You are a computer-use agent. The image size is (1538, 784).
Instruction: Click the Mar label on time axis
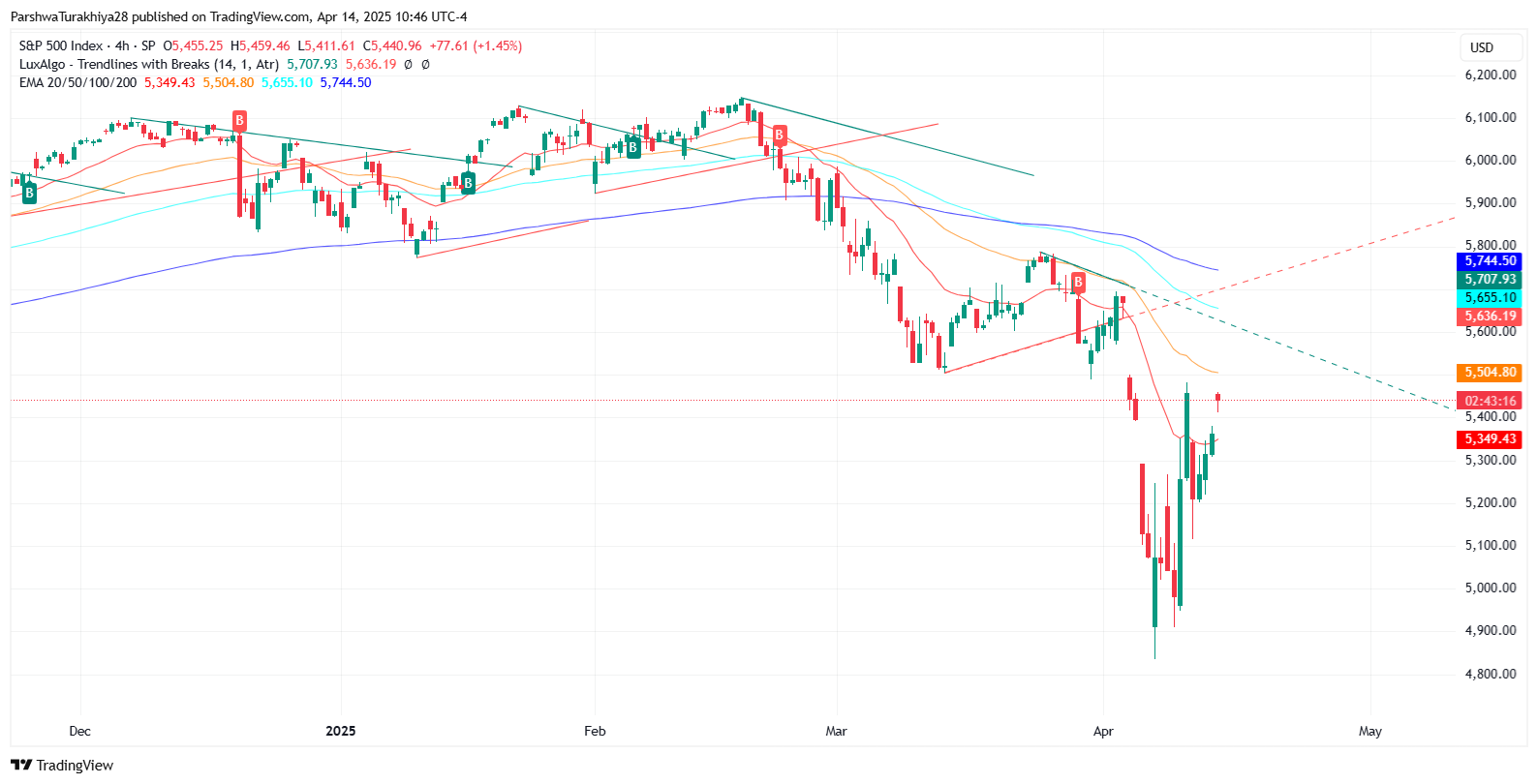coord(836,732)
